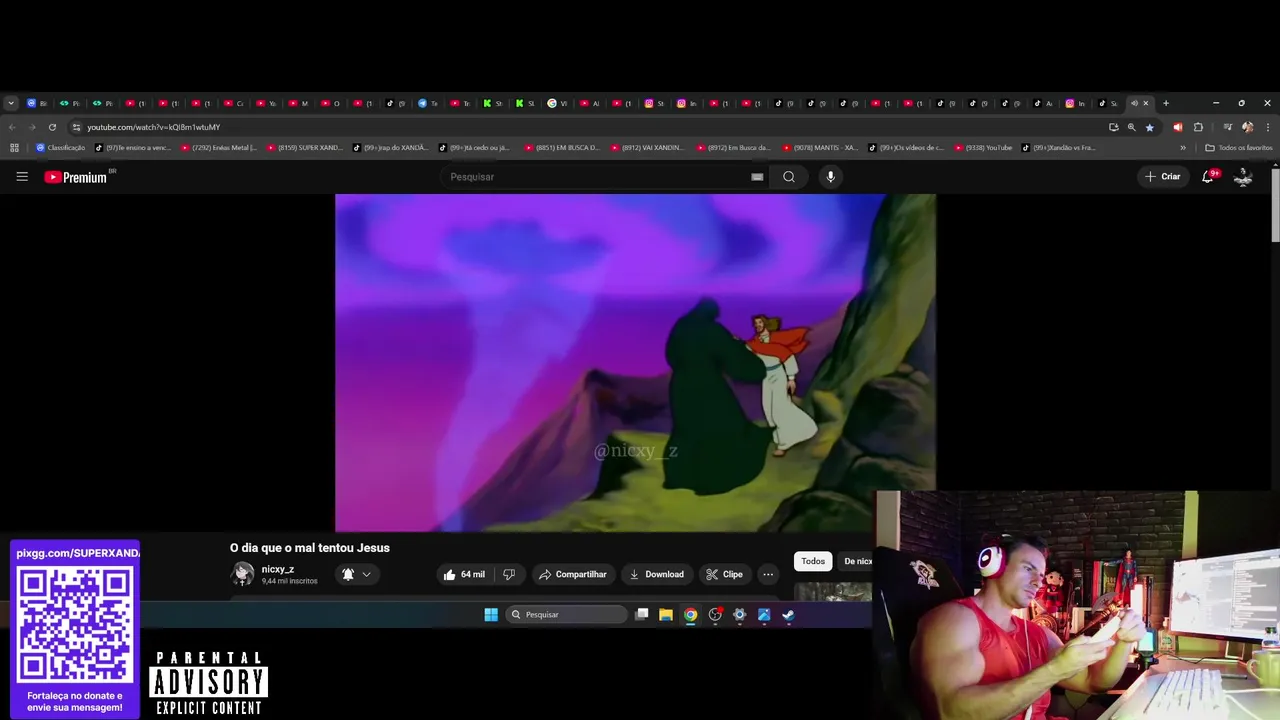1280x720 pixels.
Task: Click the red speaker extension icon
Action: 1177,127
